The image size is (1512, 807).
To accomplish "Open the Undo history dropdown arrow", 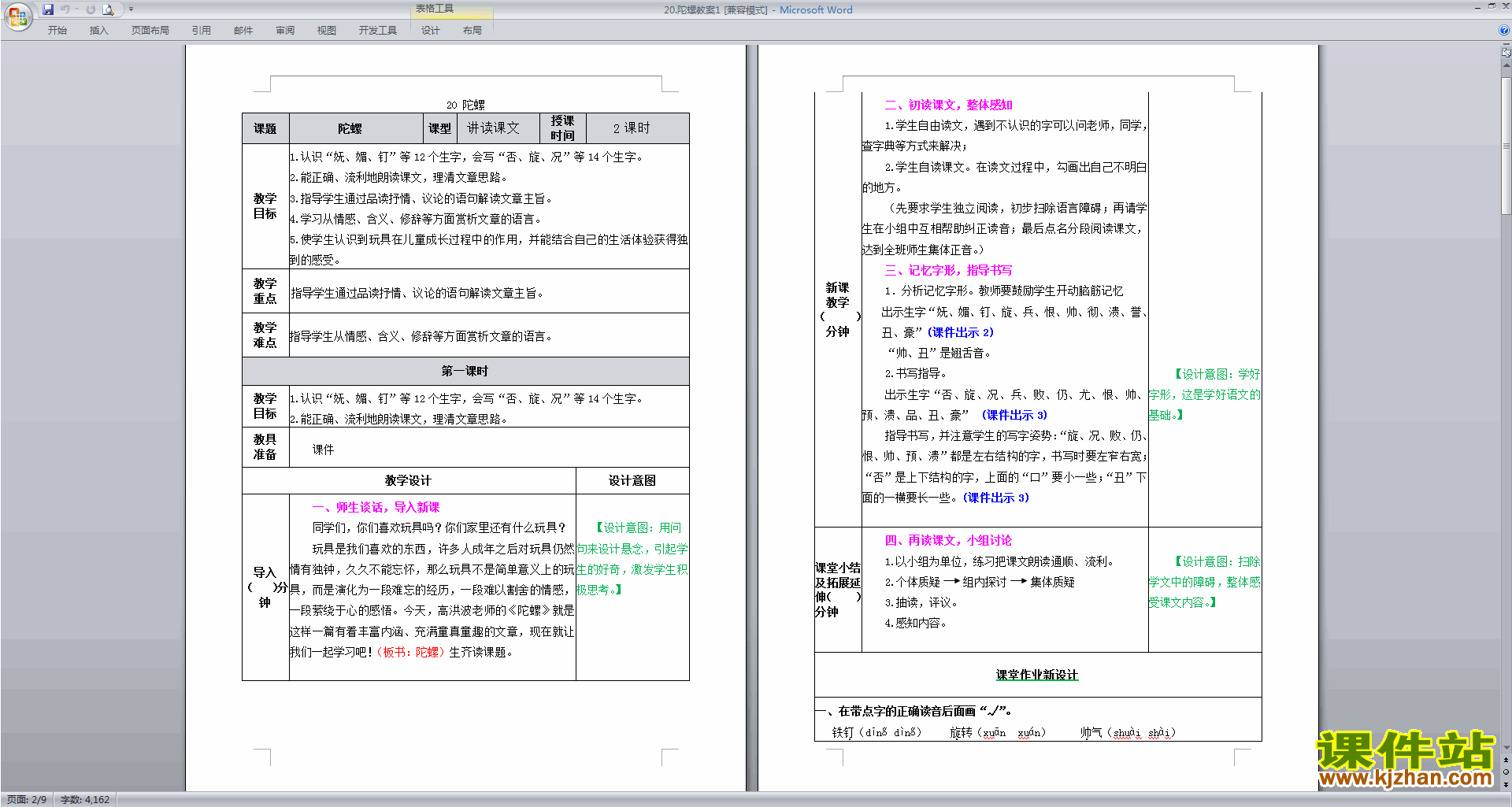I will 76,9.
